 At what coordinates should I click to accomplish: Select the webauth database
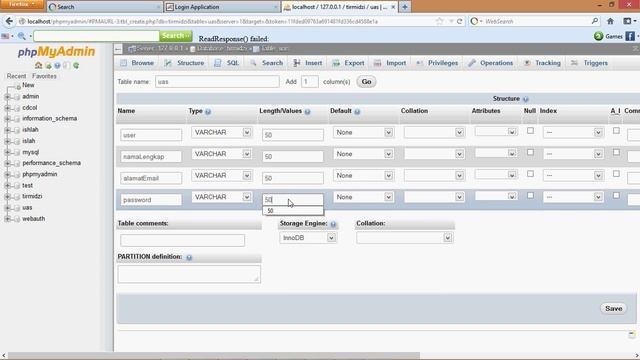click(33, 219)
